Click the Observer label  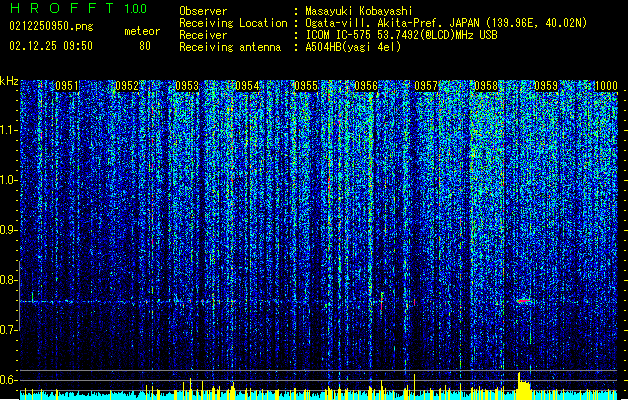pos(203,11)
